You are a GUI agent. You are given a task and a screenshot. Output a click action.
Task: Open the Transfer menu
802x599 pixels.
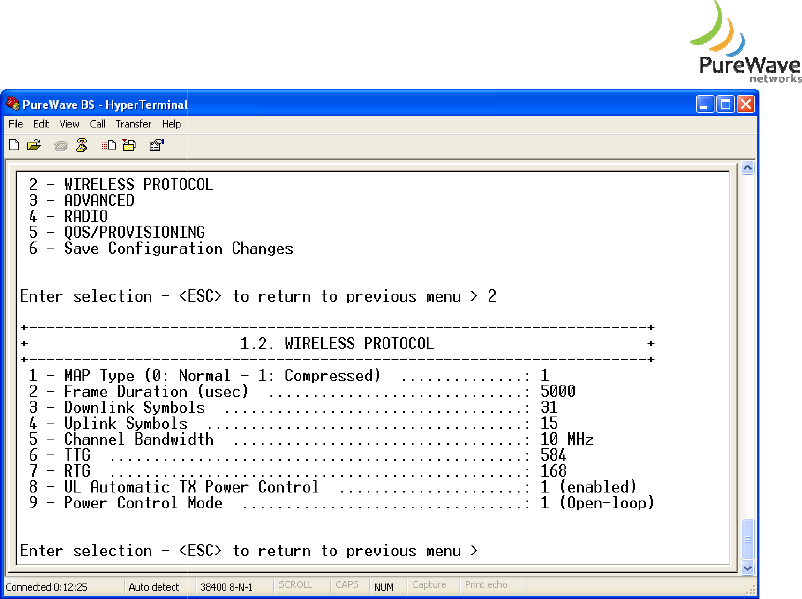(x=133, y=124)
